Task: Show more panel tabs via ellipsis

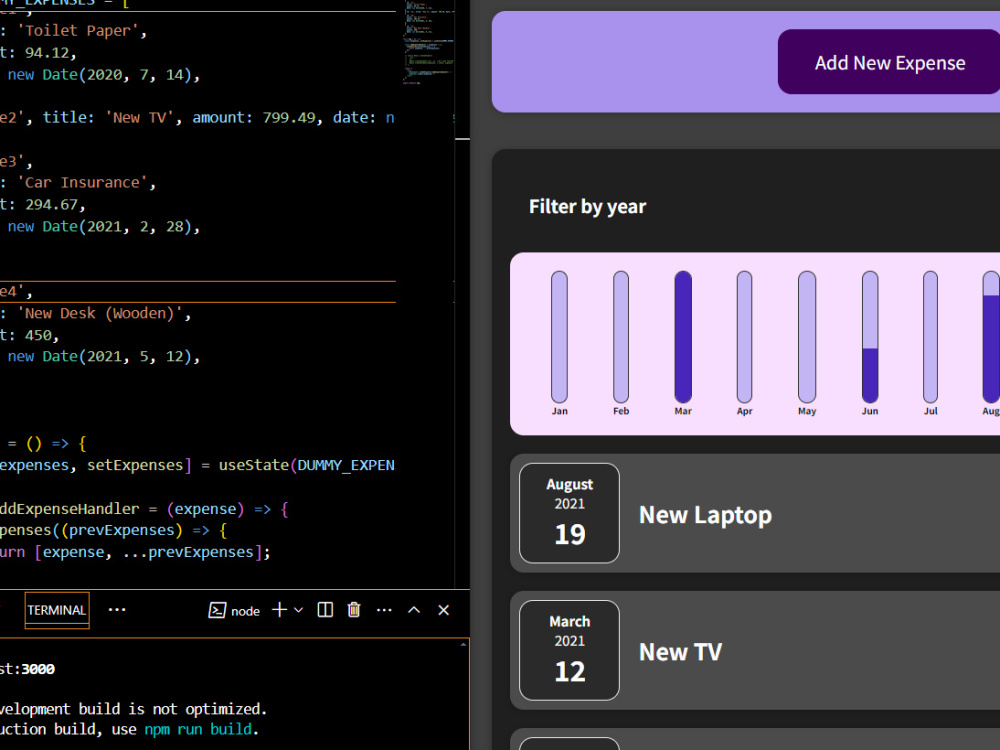Action: click(117, 610)
